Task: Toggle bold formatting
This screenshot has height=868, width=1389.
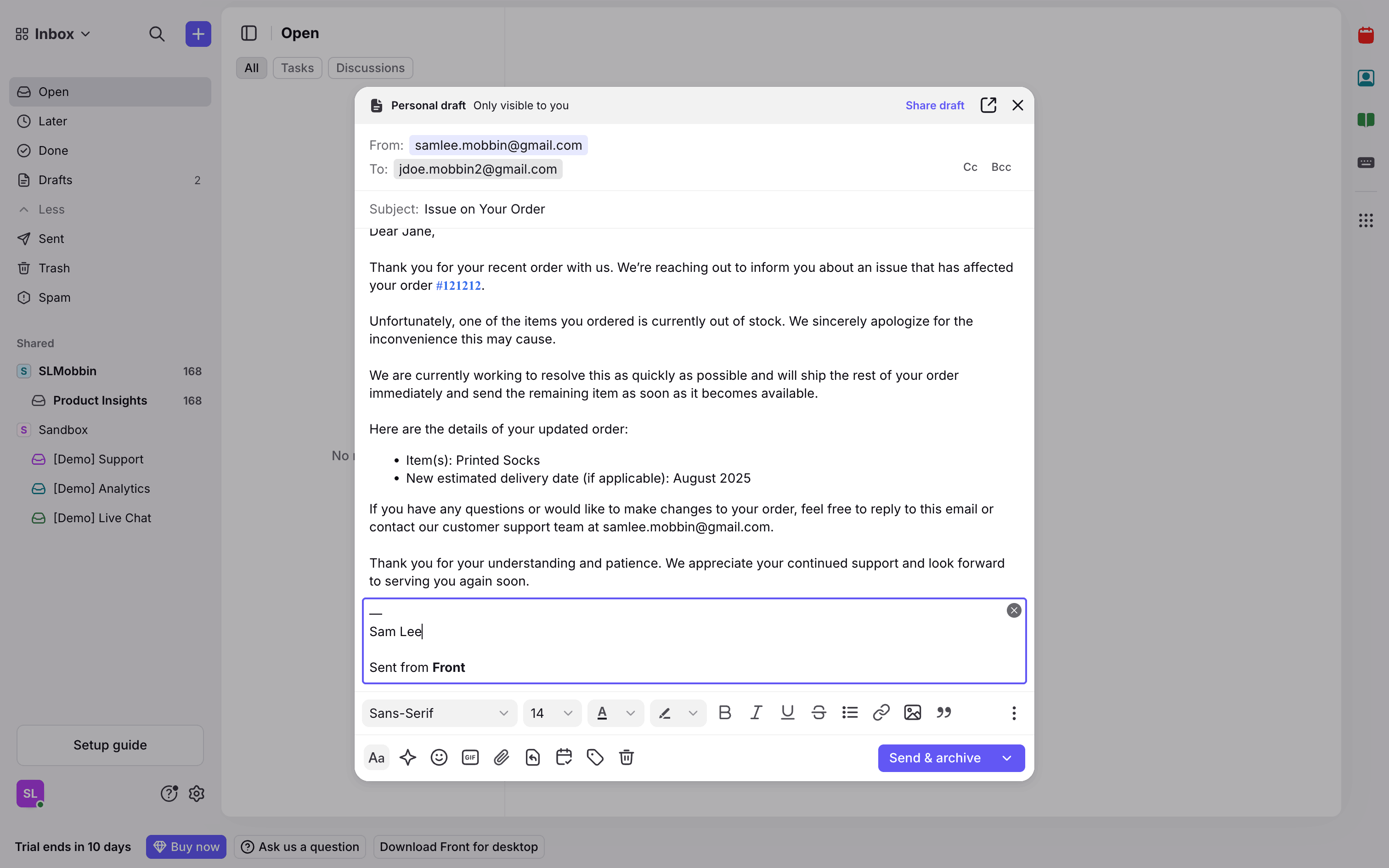Action: (x=725, y=712)
